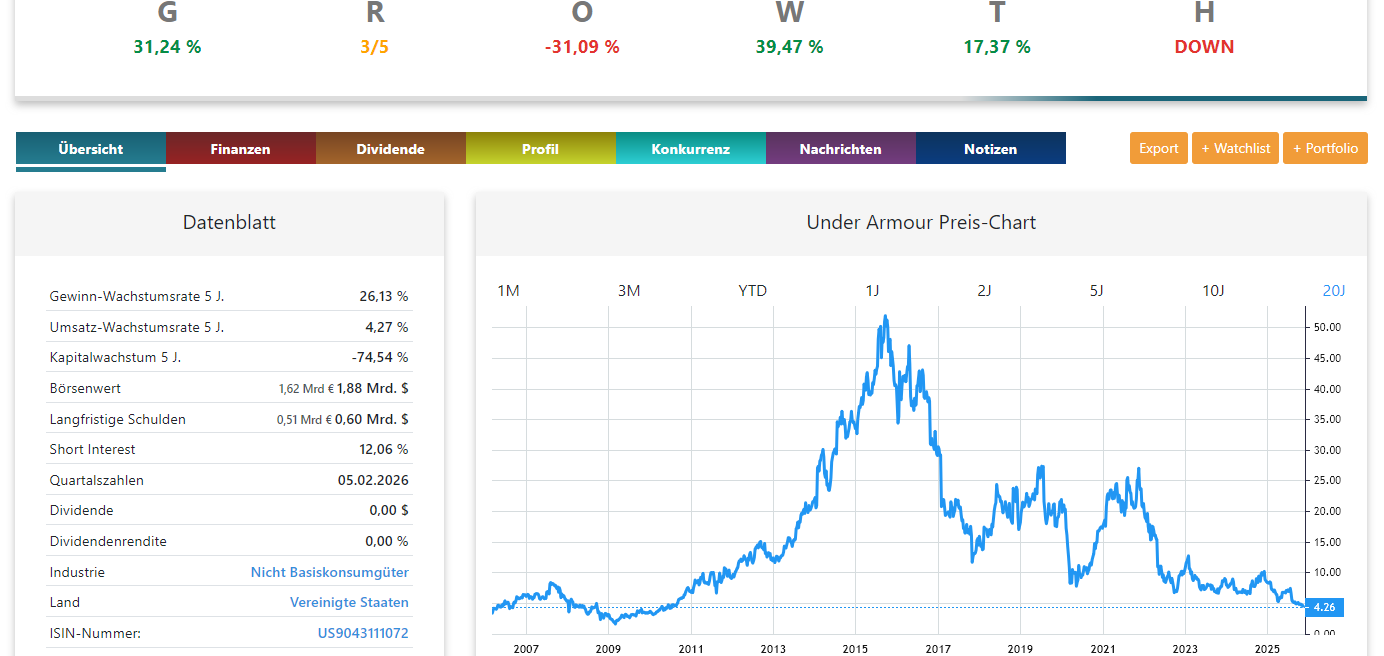Screen dimensions: 1384x656
Task: Select the Übersicht tab
Action: click(90, 148)
